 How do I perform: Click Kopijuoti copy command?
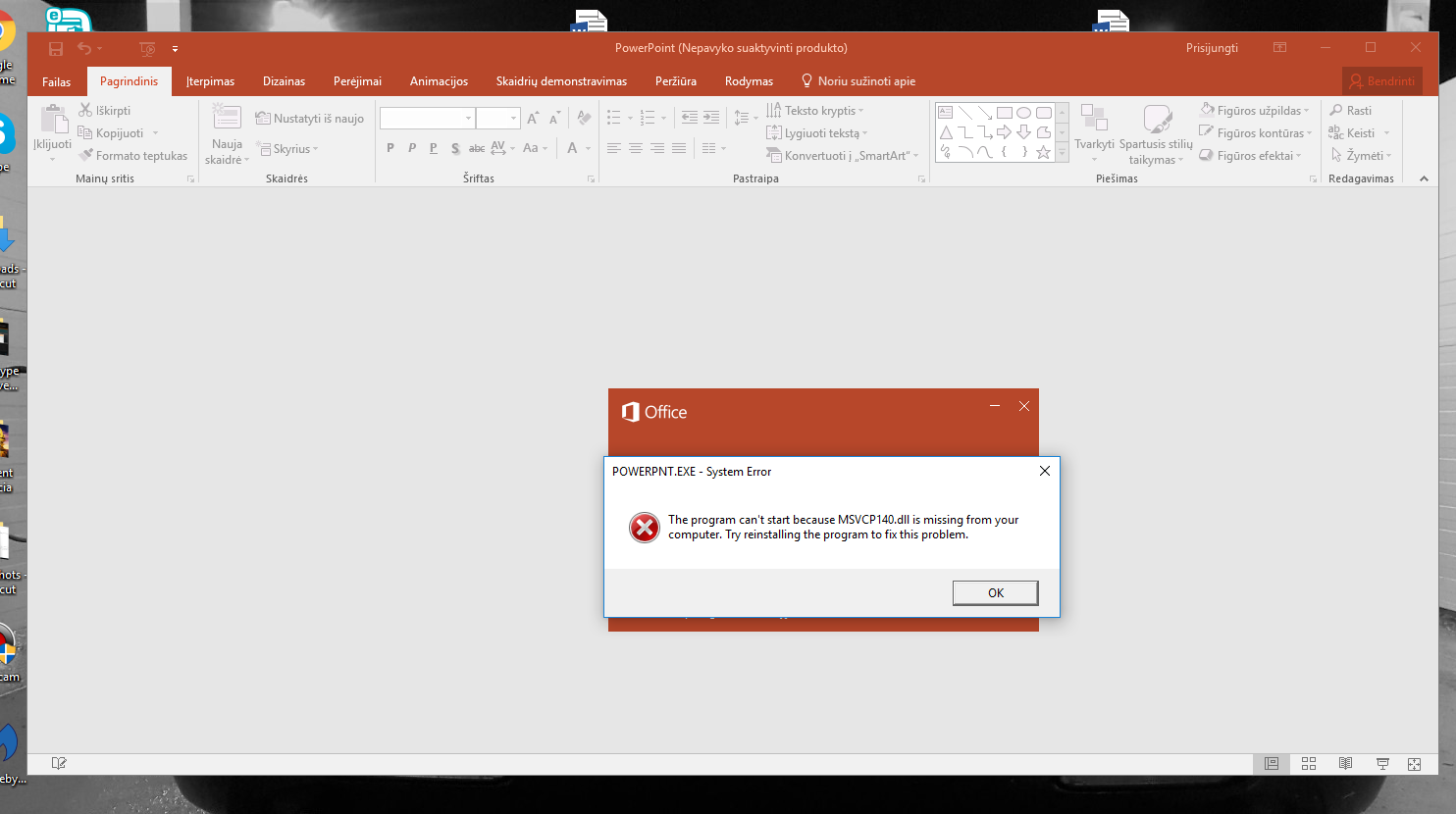pyautogui.click(x=111, y=133)
